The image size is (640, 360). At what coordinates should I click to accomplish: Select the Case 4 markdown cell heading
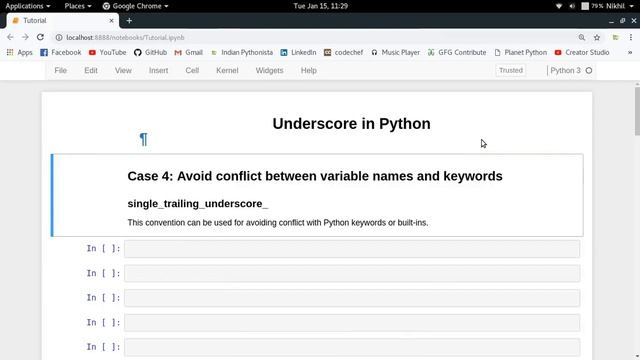tap(315, 176)
